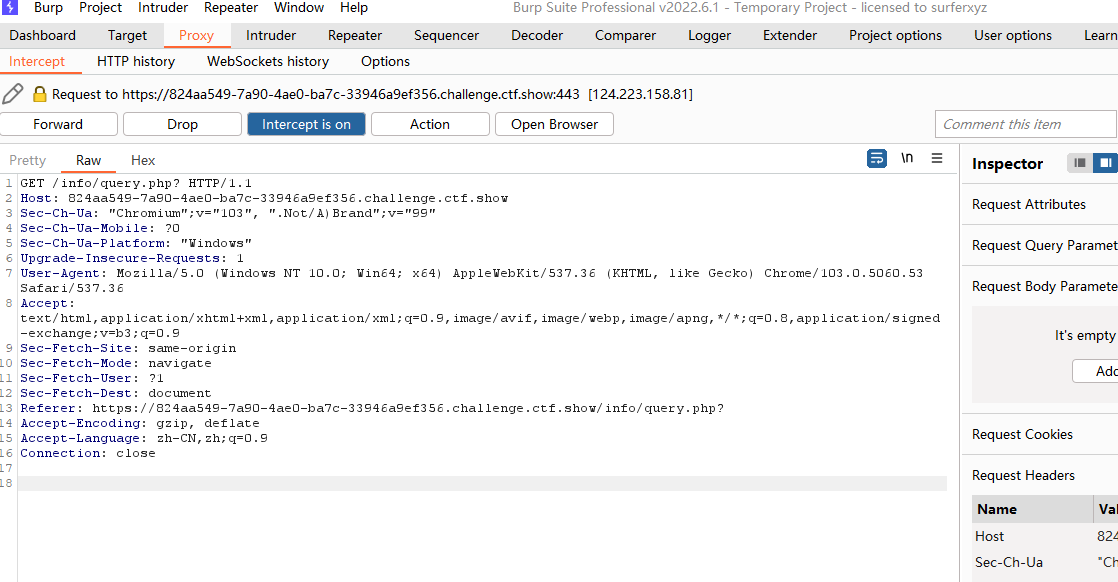Switch editor to Pretty view
1118x582 pixels.
[28, 160]
